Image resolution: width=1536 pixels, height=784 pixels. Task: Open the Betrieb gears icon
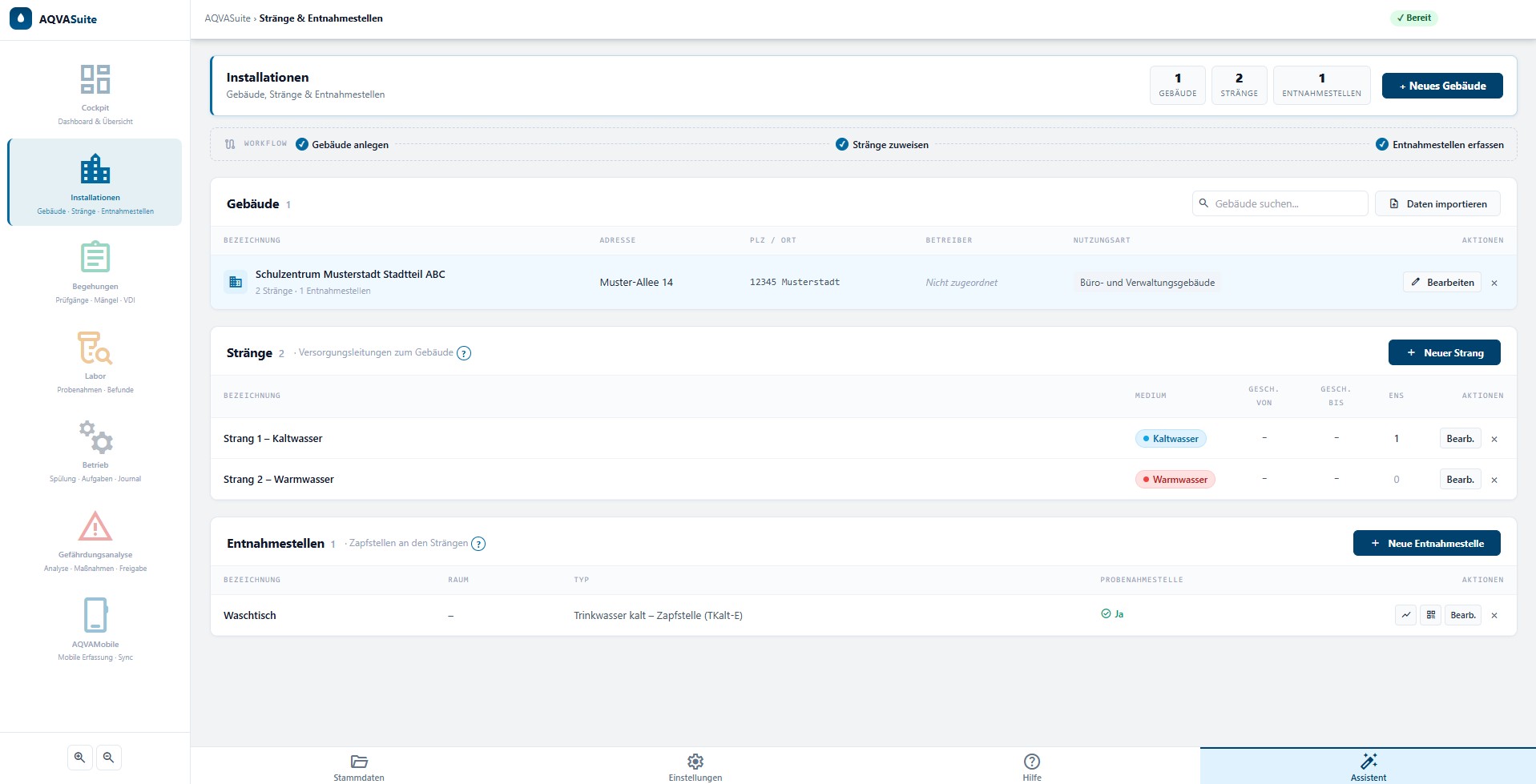(95, 436)
